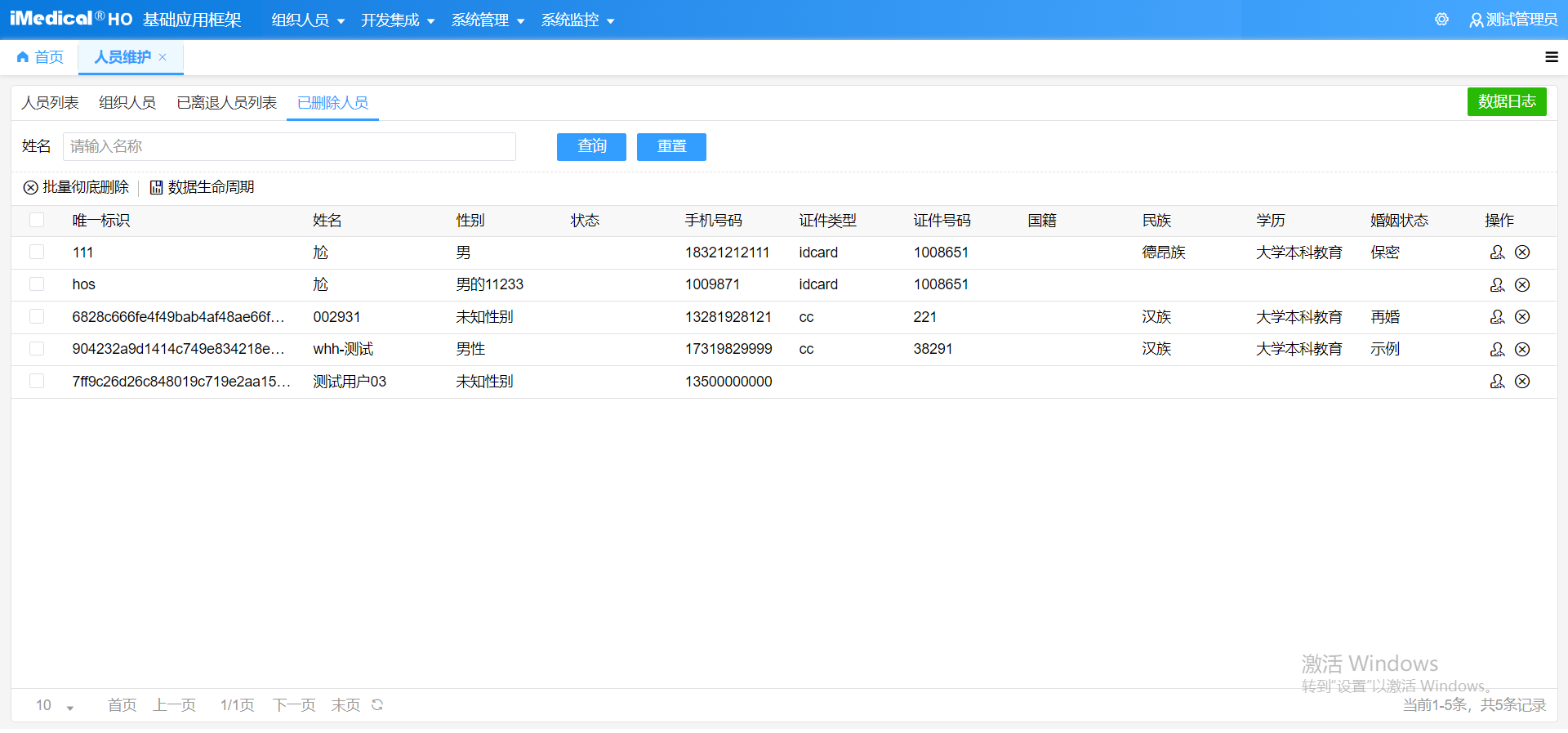Screen dimensions: 1568x733
Task: Expand the 系统管理 top menu
Action: coord(488,20)
